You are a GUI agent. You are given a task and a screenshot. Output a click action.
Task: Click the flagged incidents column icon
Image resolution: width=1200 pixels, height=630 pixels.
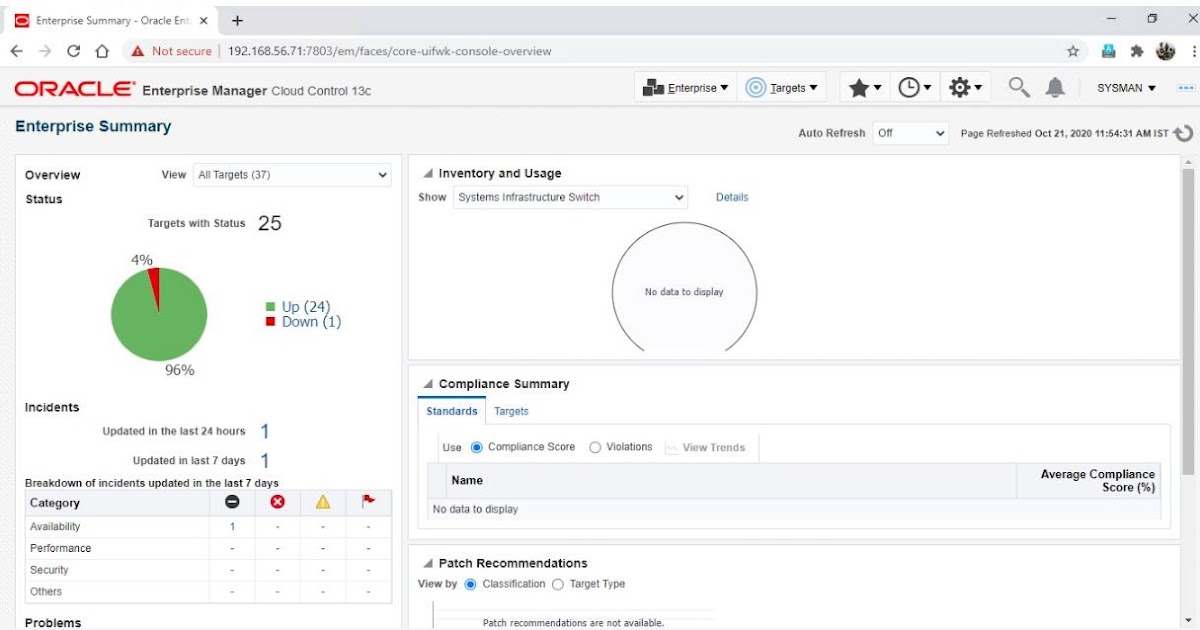coord(367,503)
